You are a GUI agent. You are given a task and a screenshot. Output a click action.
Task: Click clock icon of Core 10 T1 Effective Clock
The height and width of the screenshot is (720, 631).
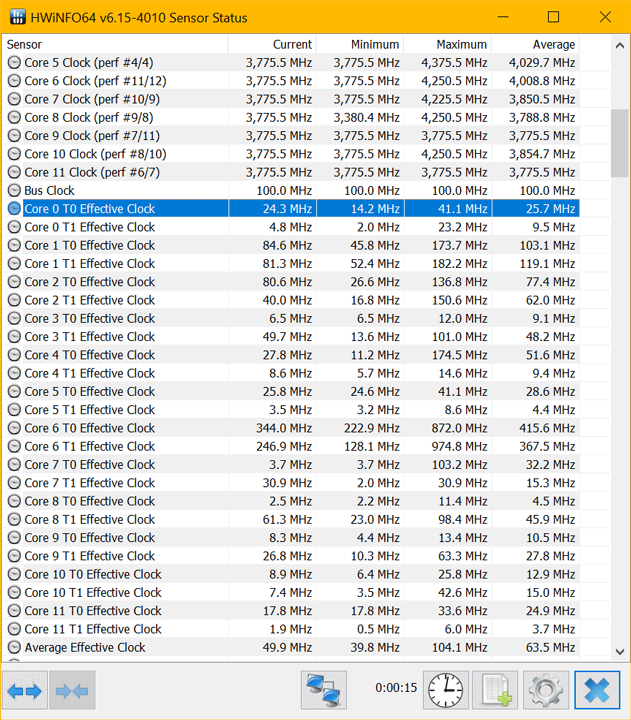pyautogui.click(x=15, y=592)
